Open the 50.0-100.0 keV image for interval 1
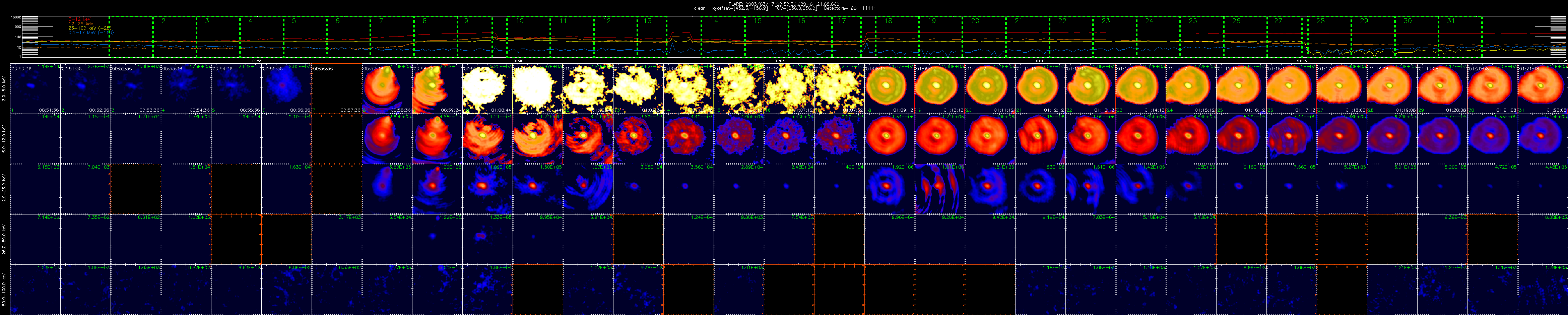Viewport: 1568px width, 315px height. click(x=35, y=290)
